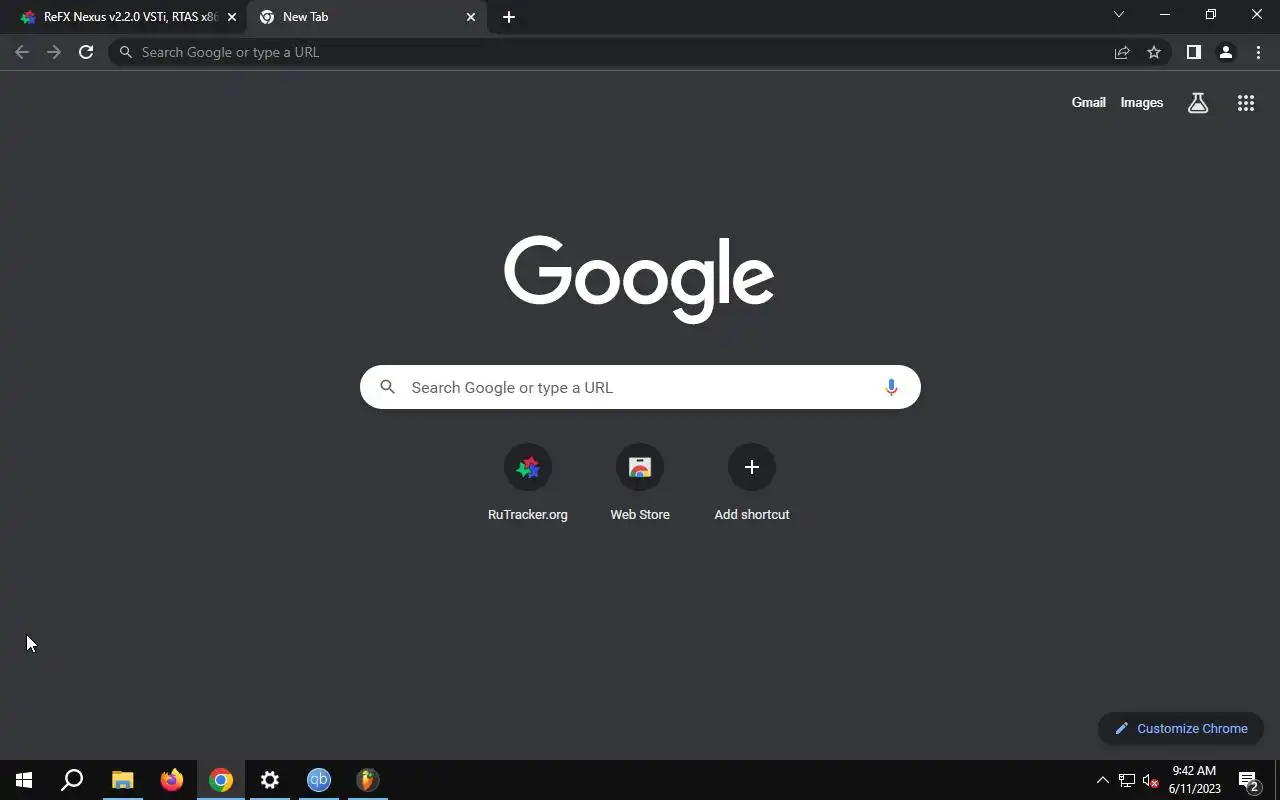Viewport: 1280px width, 800px height.
Task: Bookmark this tab with star icon
Action: (x=1154, y=52)
